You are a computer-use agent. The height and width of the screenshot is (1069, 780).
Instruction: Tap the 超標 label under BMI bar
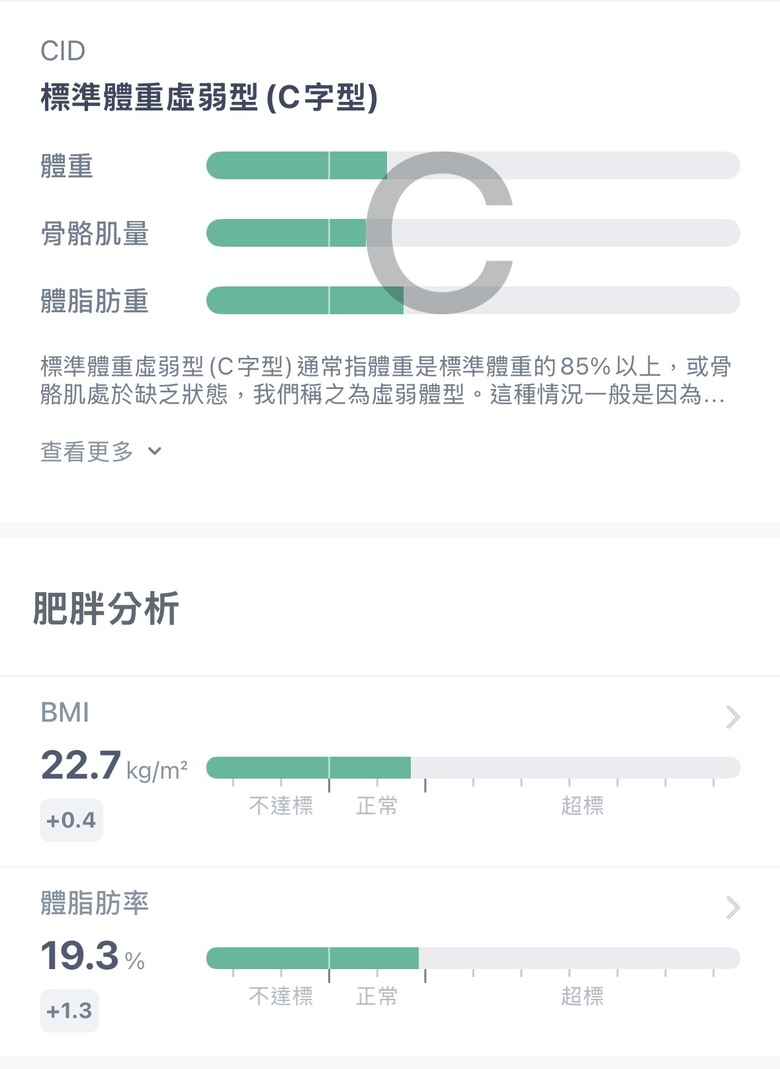582,806
